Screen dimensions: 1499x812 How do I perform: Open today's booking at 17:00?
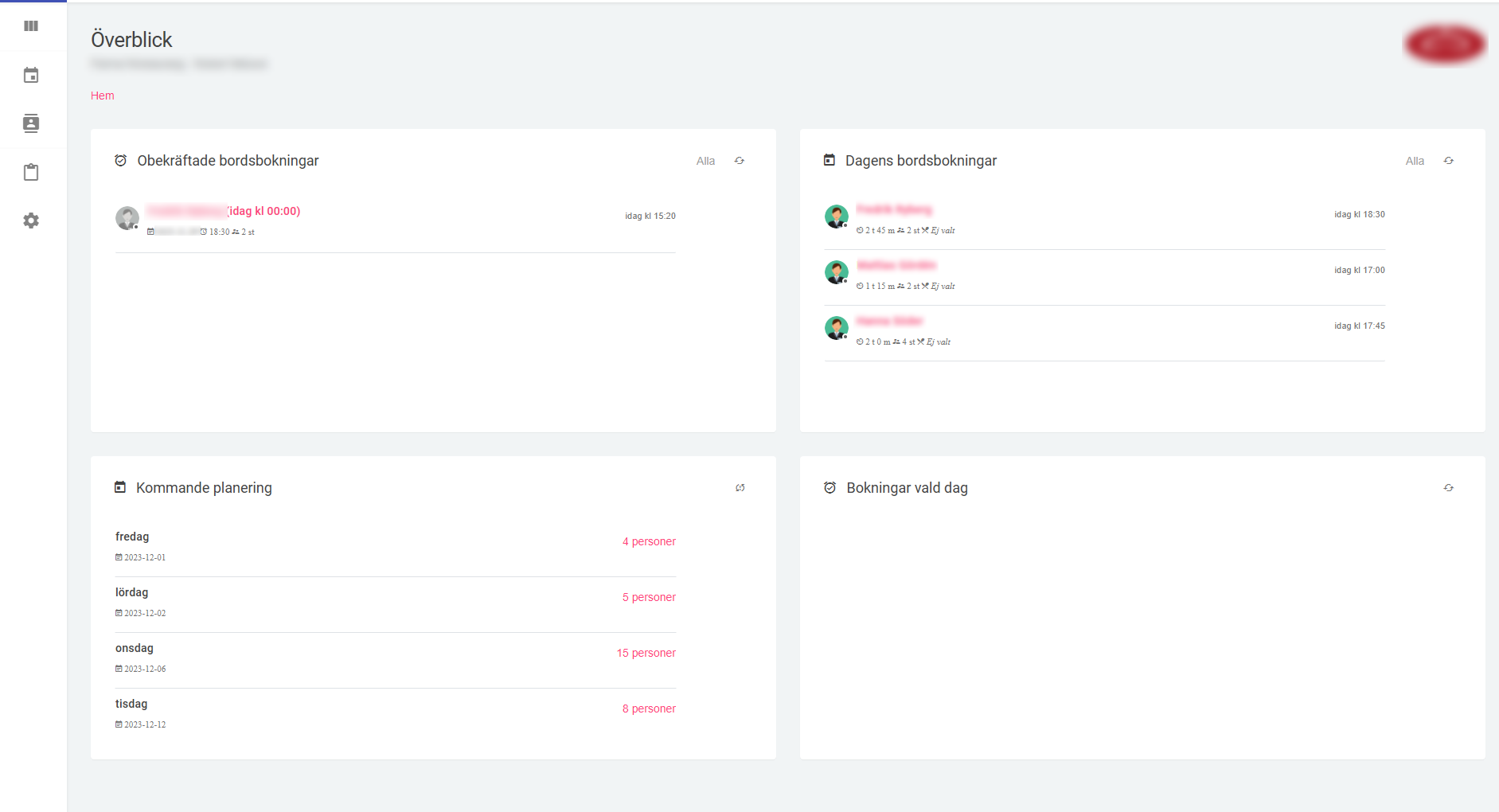click(896, 266)
